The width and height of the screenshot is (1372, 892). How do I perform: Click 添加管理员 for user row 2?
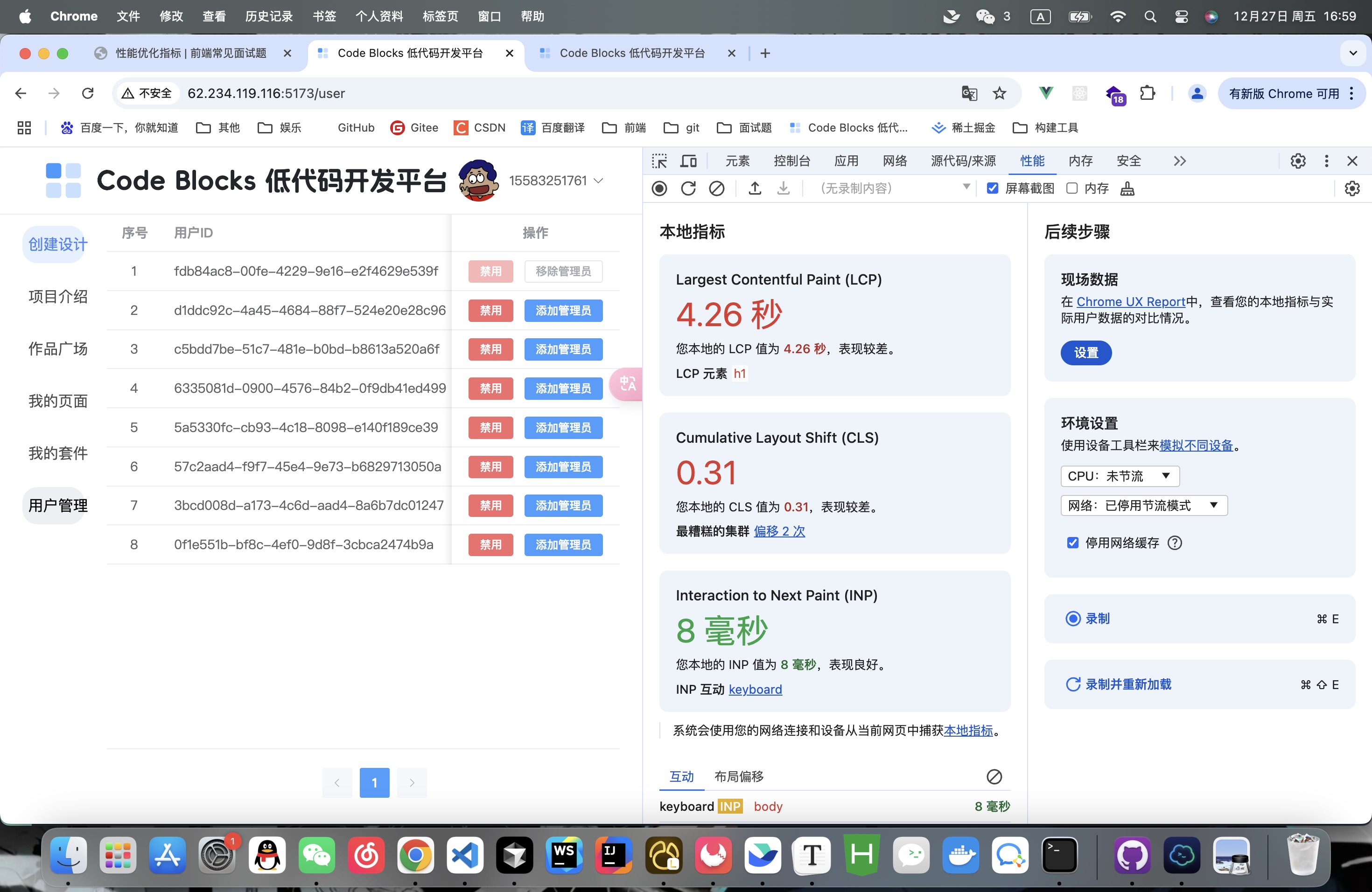[x=563, y=311]
